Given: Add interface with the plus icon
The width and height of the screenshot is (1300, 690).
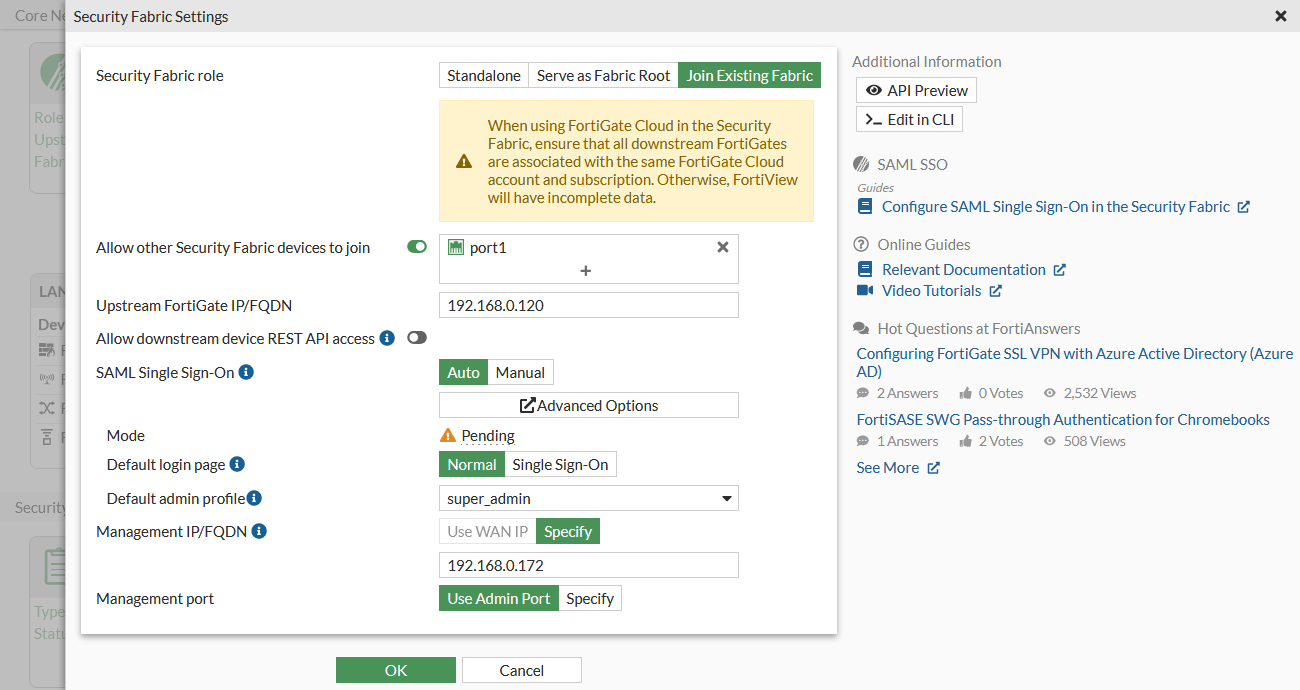Looking at the screenshot, I should (586, 271).
